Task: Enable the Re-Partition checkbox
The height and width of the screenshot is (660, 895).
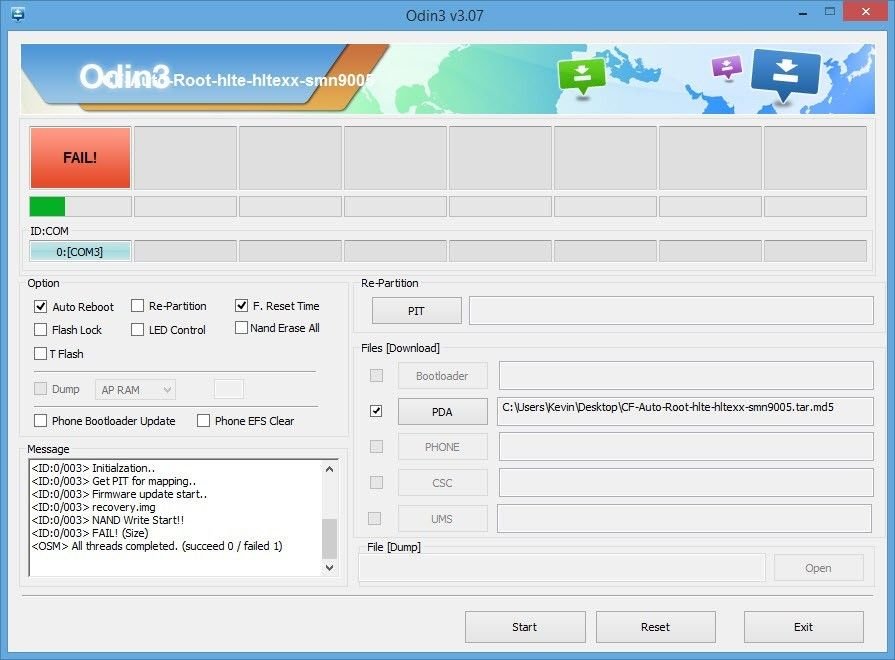Action: pos(138,306)
